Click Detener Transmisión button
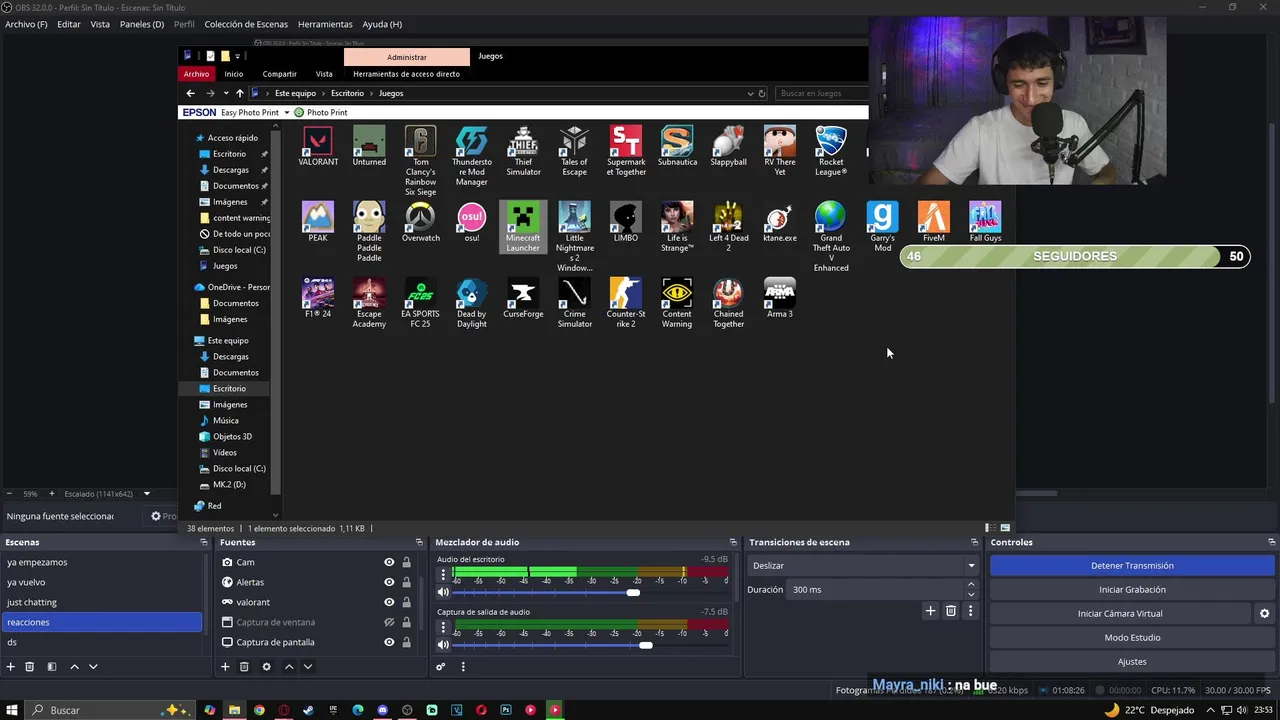Viewport: 1280px width, 720px height. (1132, 565)
